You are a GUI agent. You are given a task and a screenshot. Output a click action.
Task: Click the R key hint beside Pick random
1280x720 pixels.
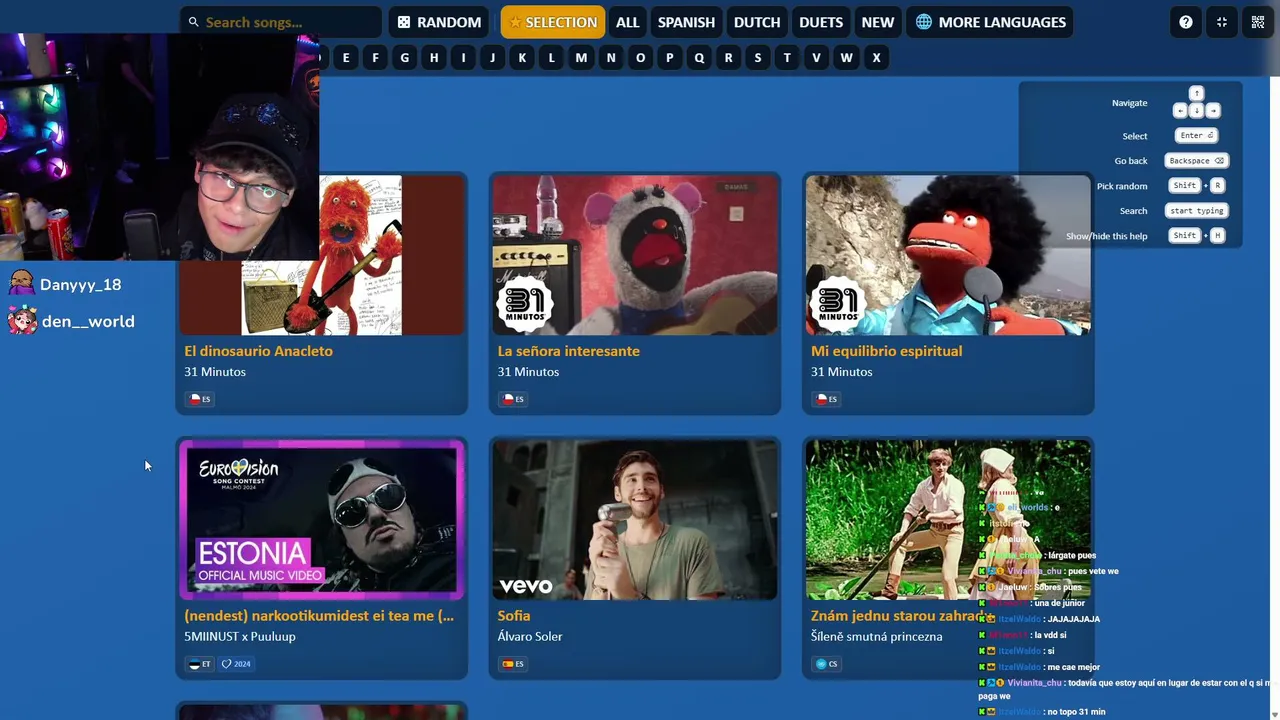click(1217, 186)
